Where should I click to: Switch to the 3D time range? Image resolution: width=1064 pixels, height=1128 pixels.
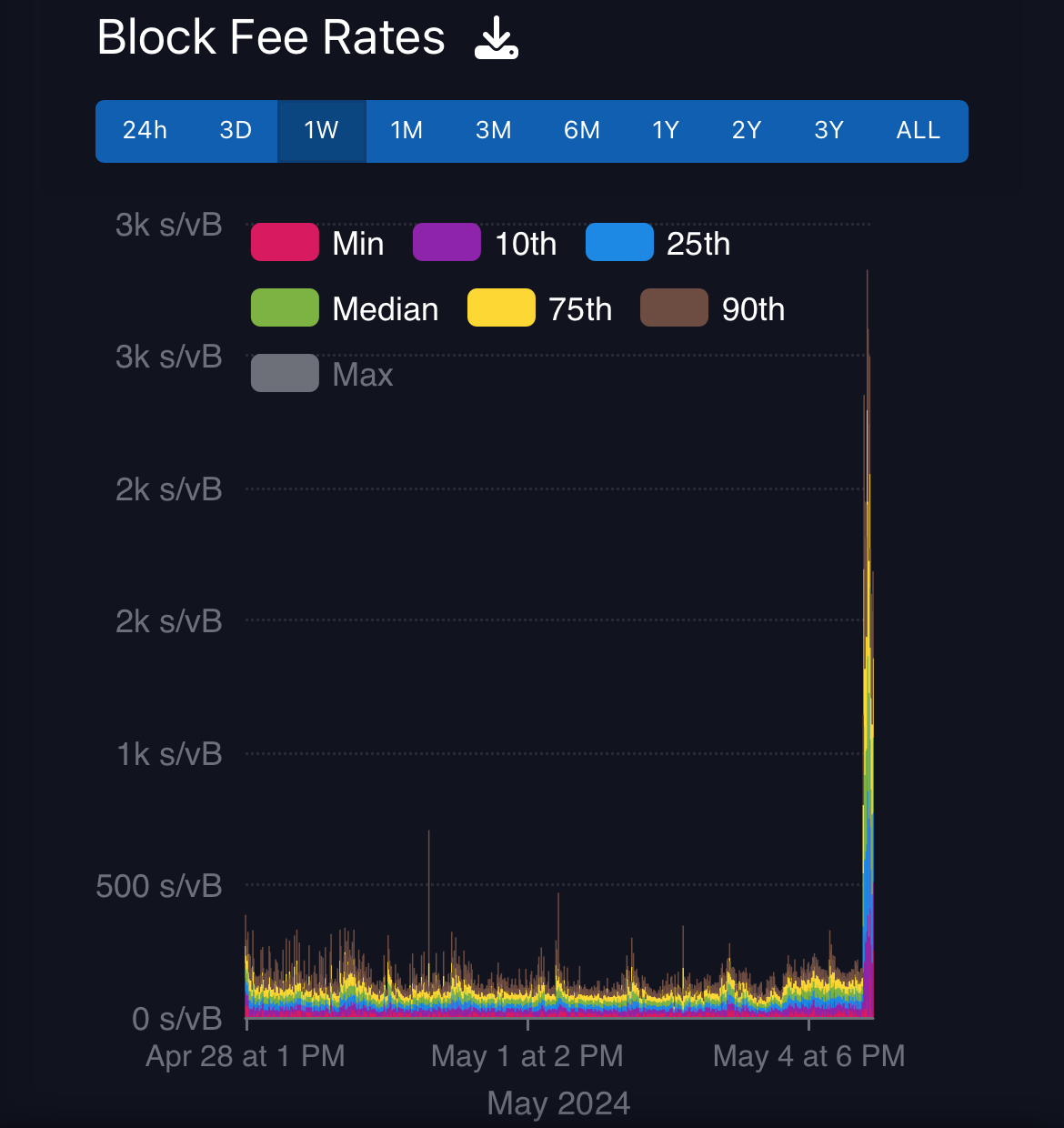pos(236,131)
